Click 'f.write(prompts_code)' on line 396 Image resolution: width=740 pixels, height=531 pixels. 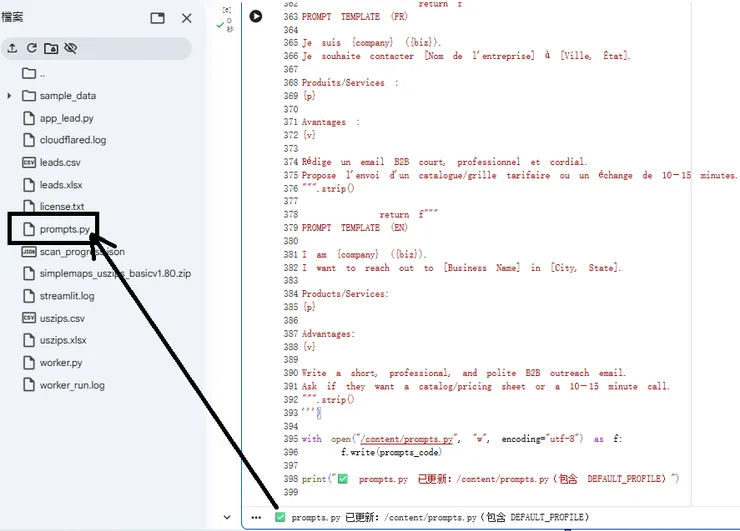tap(391, 453)
